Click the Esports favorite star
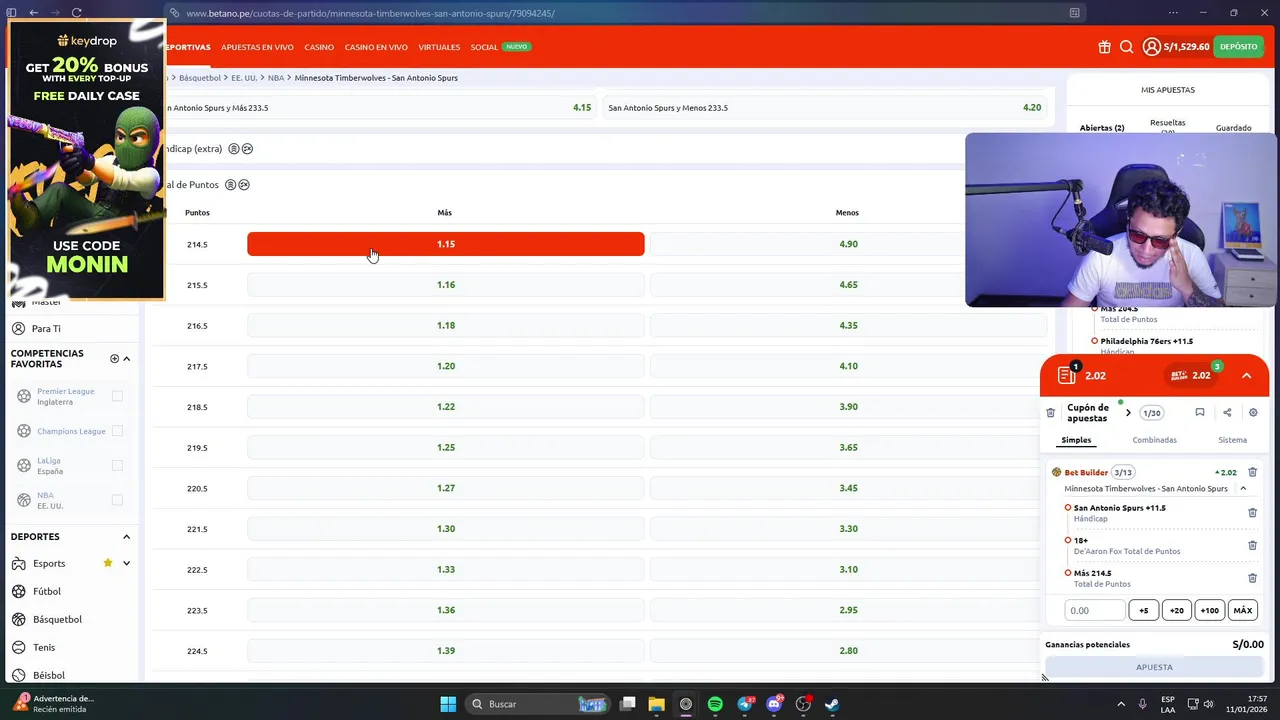The width and height of the screenshot is (1280, 720). pos(108,563)
